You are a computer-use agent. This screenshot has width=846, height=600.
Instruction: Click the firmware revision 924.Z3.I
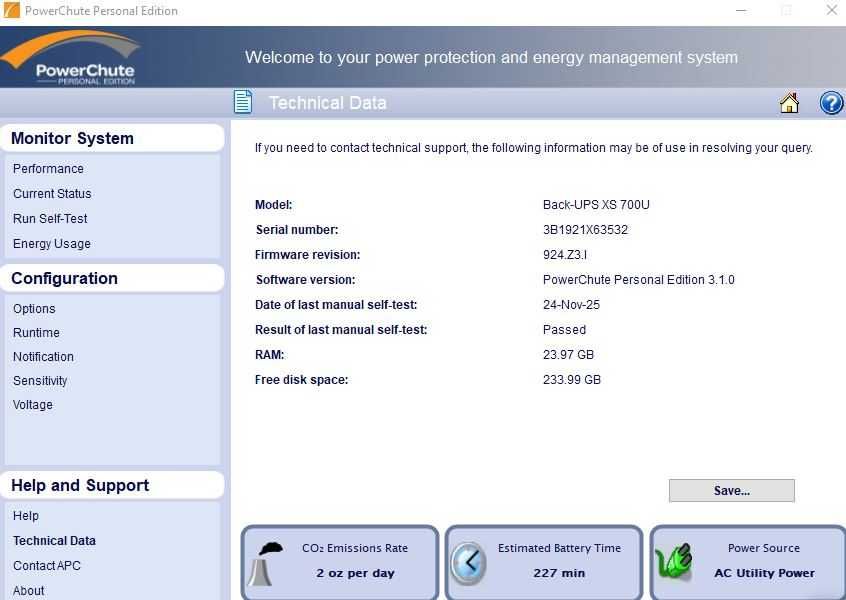click(x=565, y=255)
